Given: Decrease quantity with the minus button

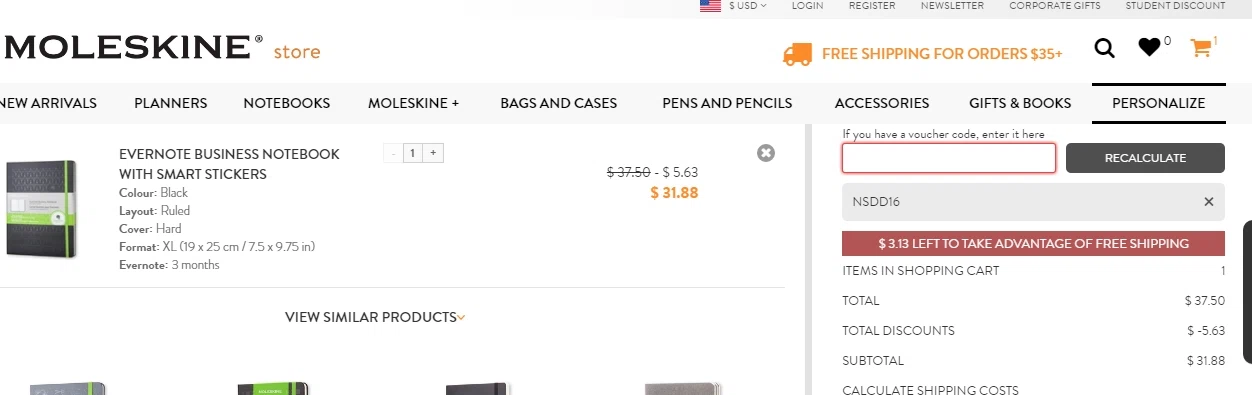Looking at the screenshot, I should point(393,153).
